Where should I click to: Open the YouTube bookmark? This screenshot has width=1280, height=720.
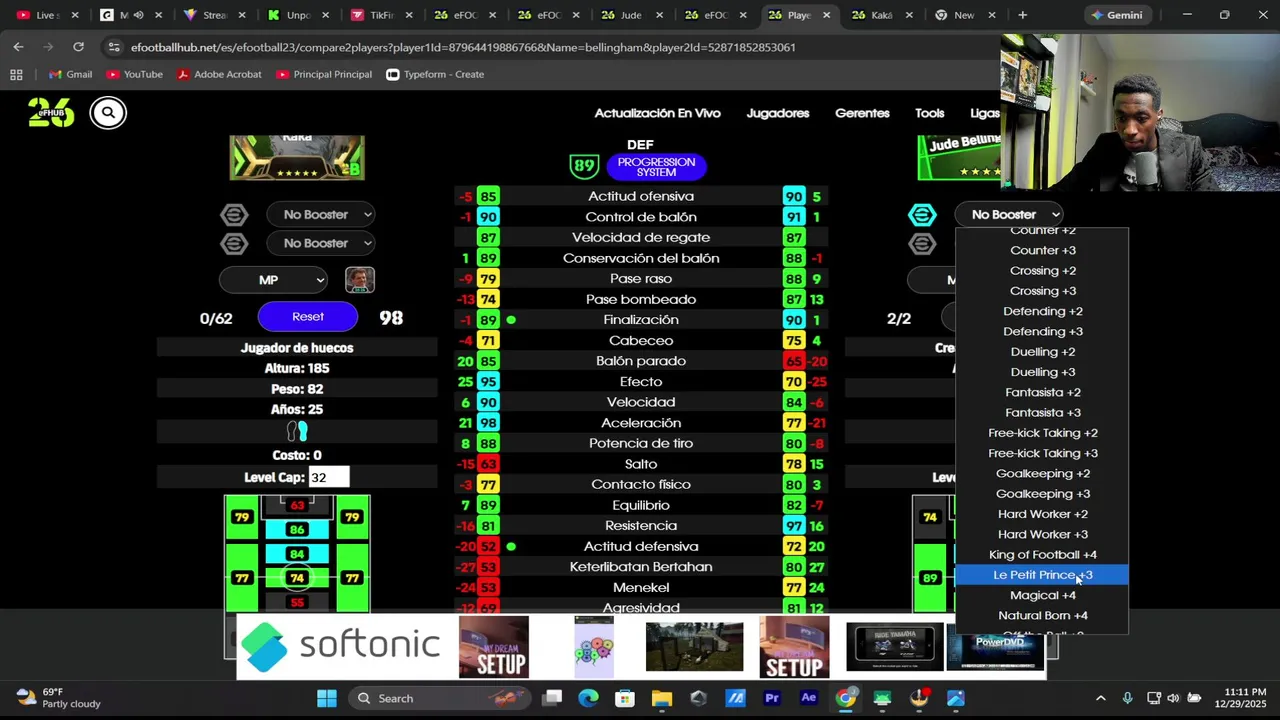(134, 74)
